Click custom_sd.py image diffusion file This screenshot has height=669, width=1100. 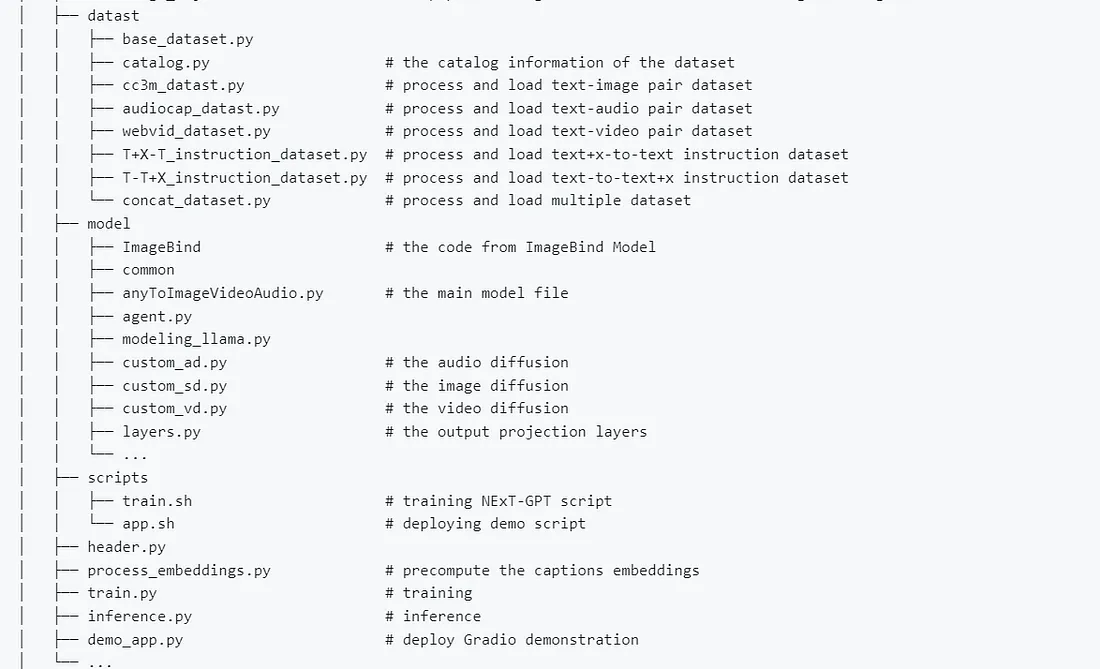click(x=175, y=386)
